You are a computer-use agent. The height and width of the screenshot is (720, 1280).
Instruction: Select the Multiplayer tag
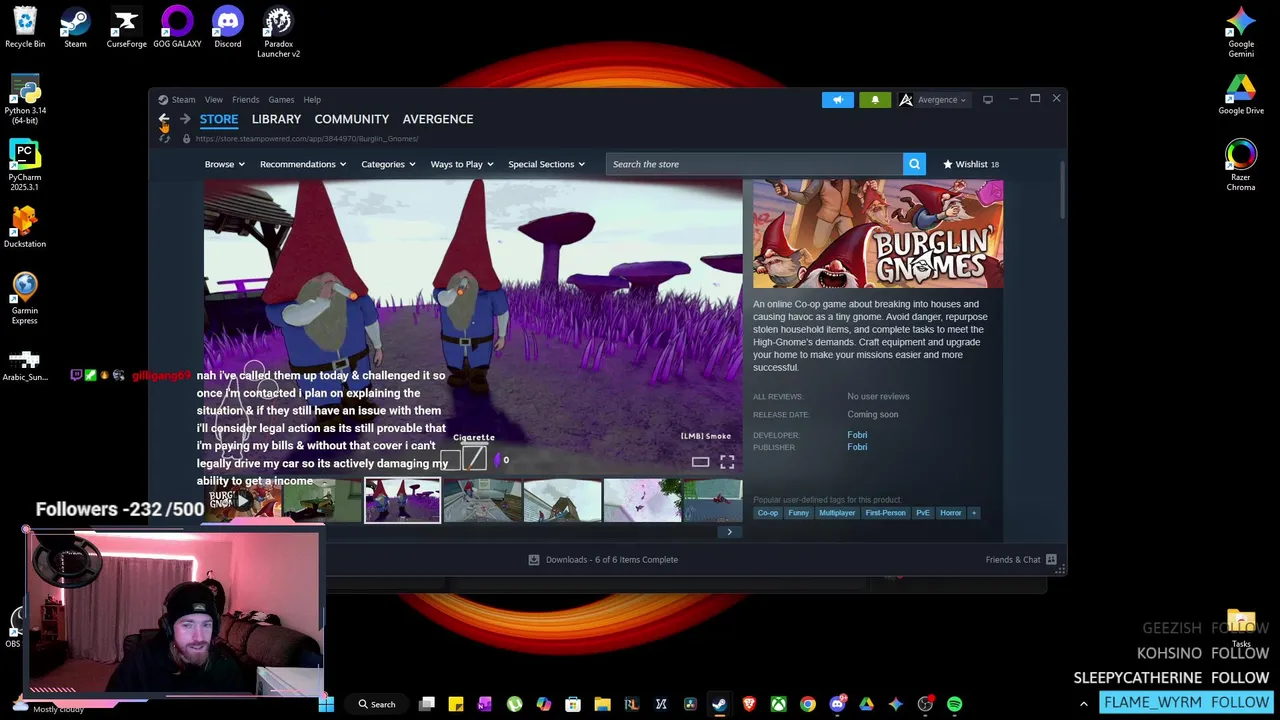[837, 513]
